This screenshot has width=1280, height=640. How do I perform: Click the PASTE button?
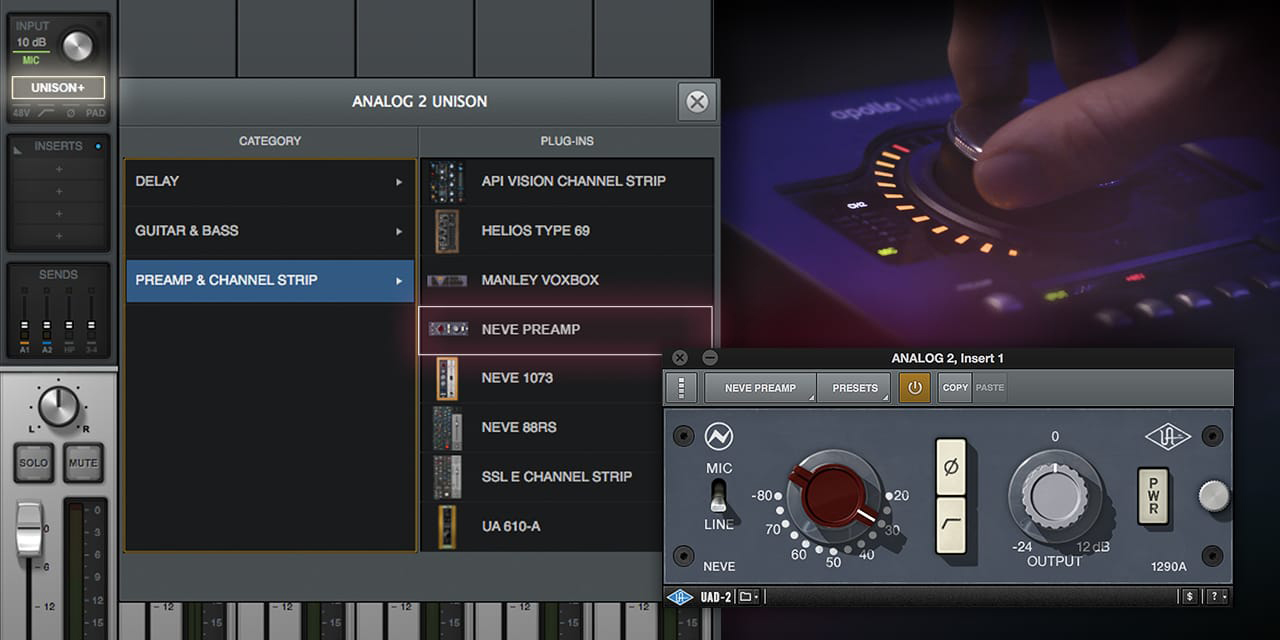[x=989, y=388]
